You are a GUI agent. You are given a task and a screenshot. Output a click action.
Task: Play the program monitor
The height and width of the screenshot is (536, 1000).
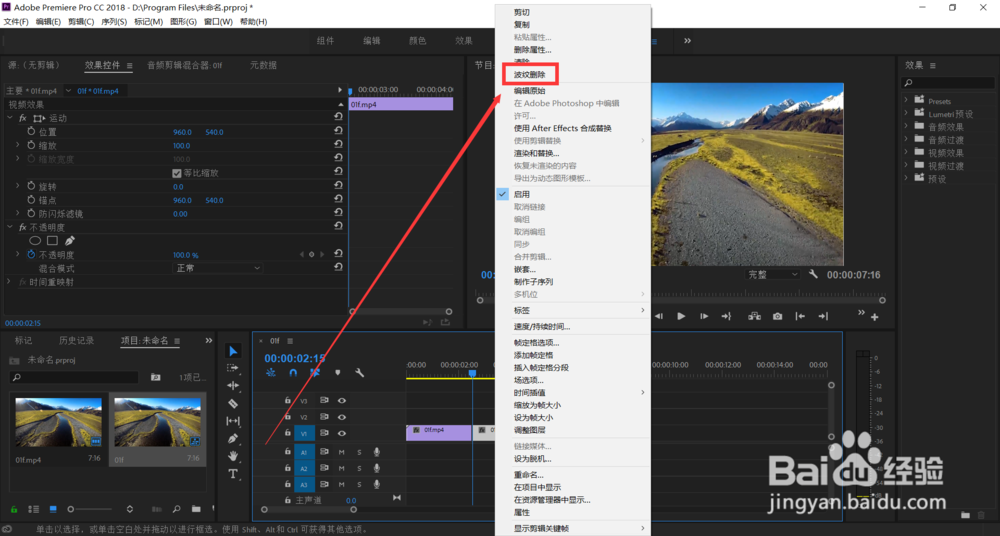(x=680, y=316)
